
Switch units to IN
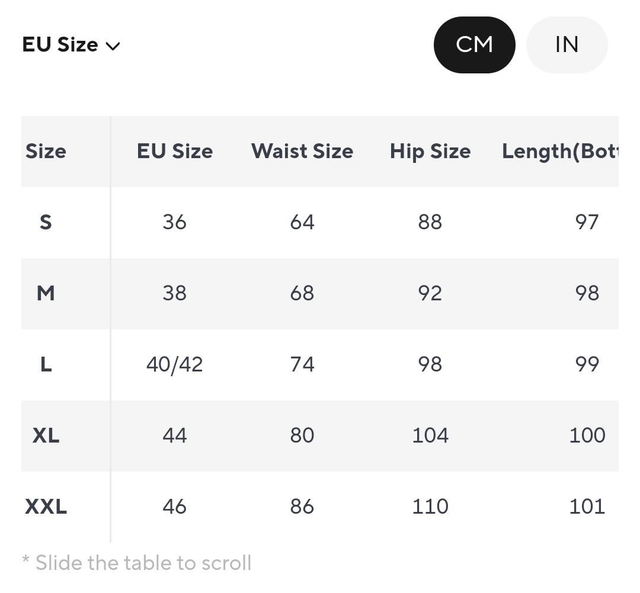click(x=566, y=45)
